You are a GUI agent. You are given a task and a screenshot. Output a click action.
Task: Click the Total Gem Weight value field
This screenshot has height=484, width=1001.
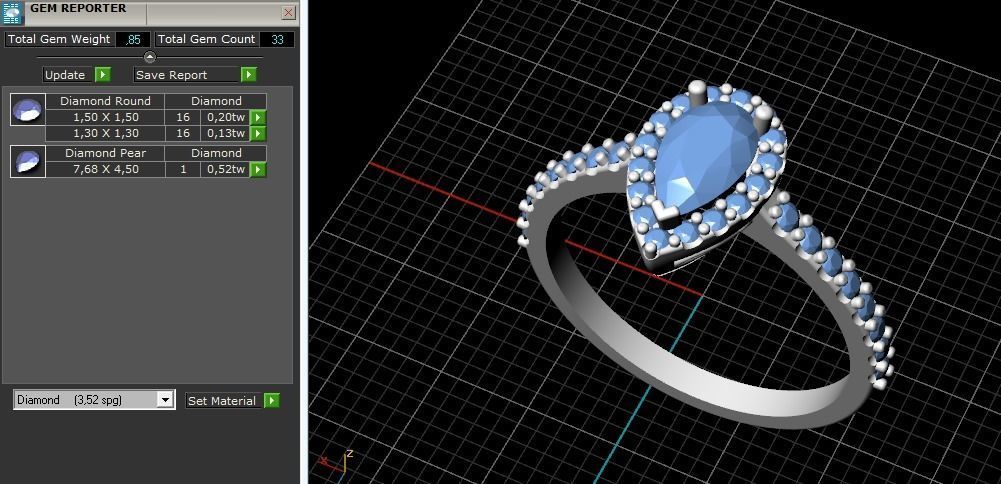[133, 40]
